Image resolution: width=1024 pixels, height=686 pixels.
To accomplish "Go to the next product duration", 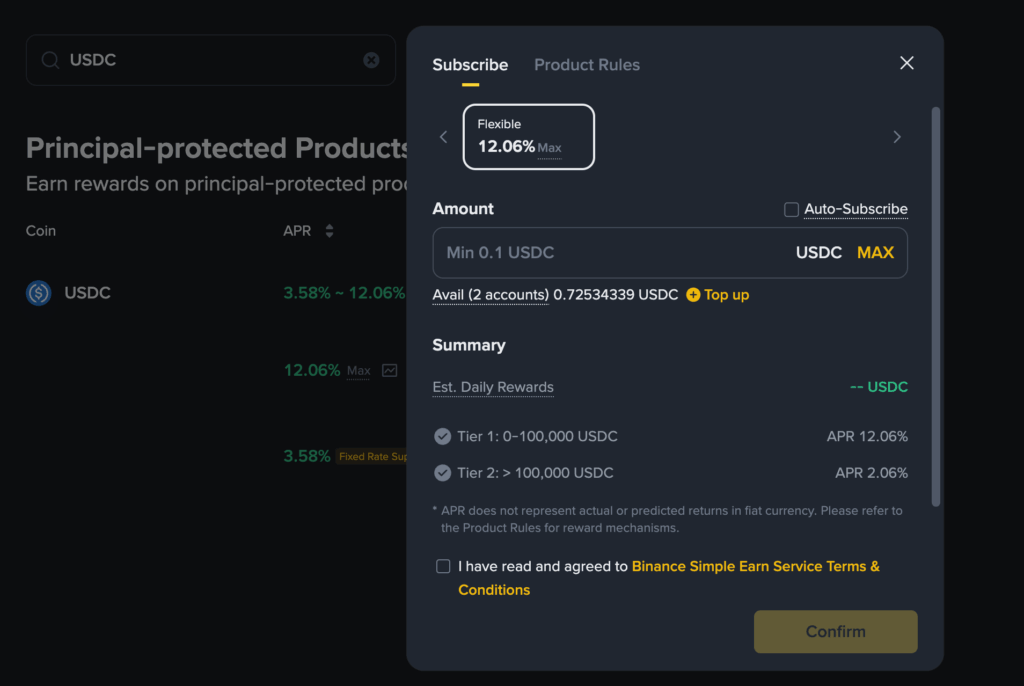I will (x=896, y=137).
